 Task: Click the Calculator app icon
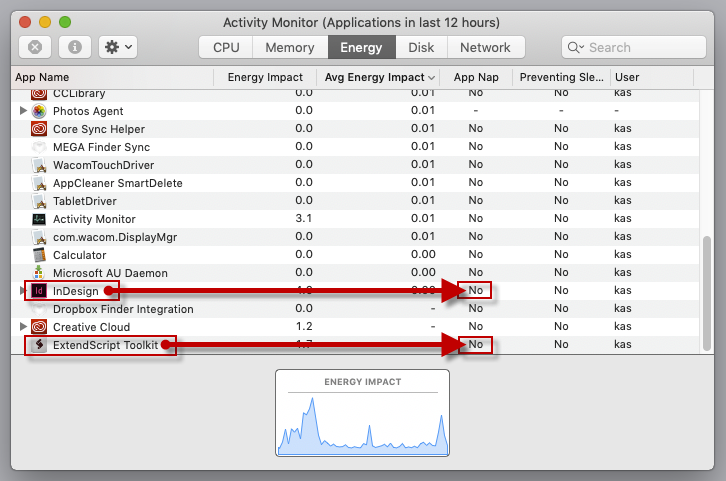(39, 255)
